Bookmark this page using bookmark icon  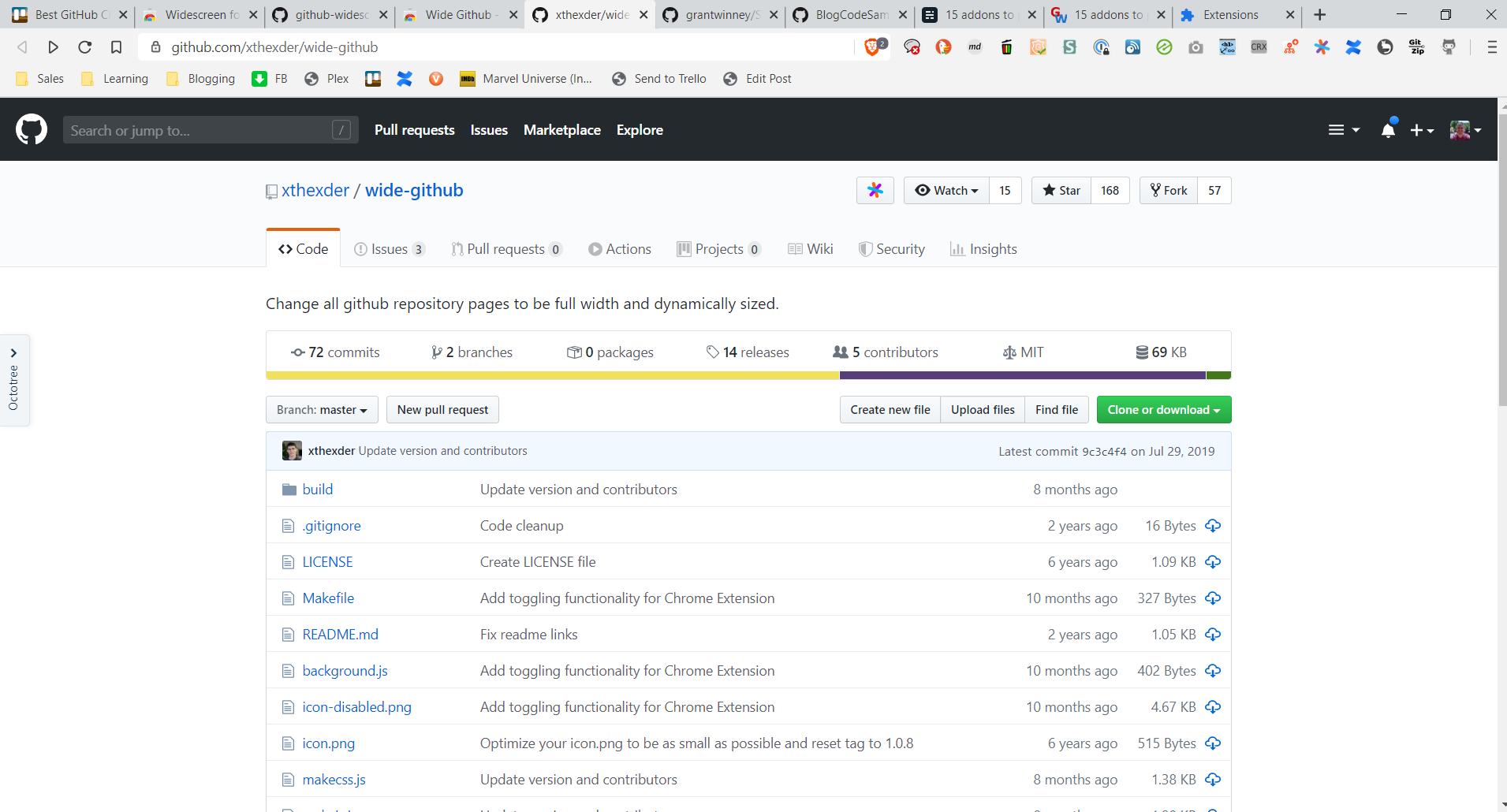(x=116, y=47)
